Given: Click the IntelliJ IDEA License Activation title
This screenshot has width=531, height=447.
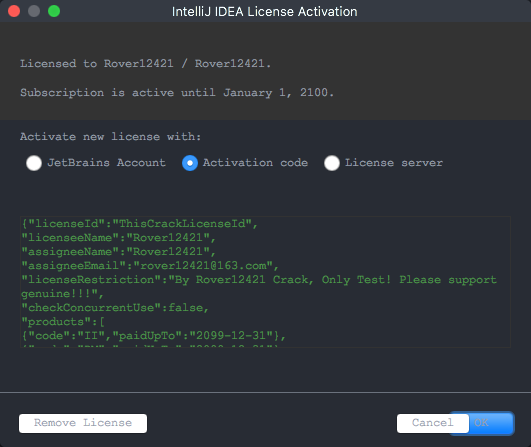Looking at the screenshot, I should pos(264,12).
